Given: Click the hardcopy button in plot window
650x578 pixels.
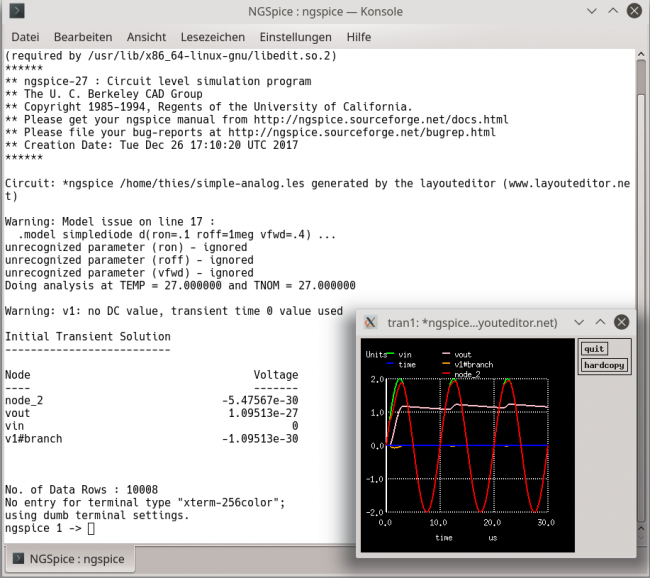Looking at the screenshot, I should point(604,365).
